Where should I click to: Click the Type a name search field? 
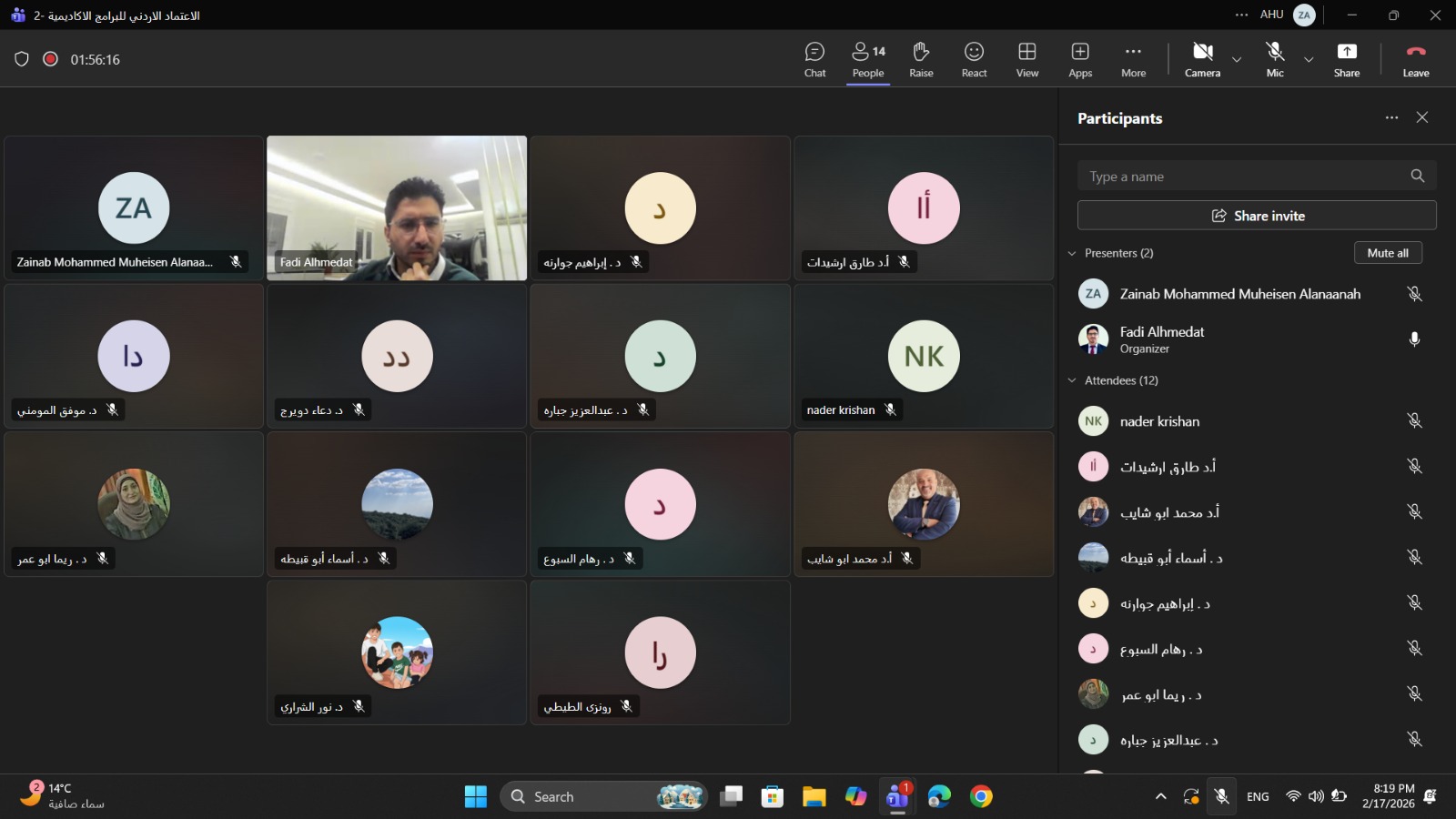(1242, 177)
